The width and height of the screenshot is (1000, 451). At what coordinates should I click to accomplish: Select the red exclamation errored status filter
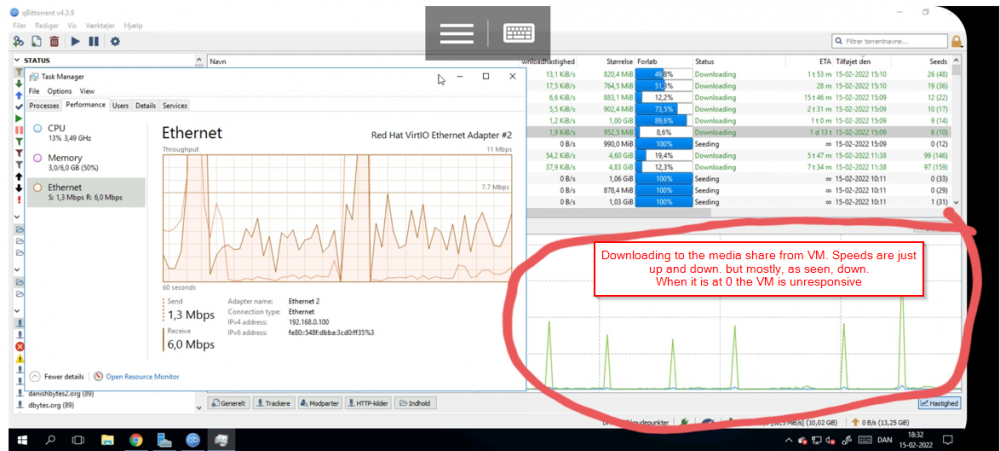[x=18, y=199]
